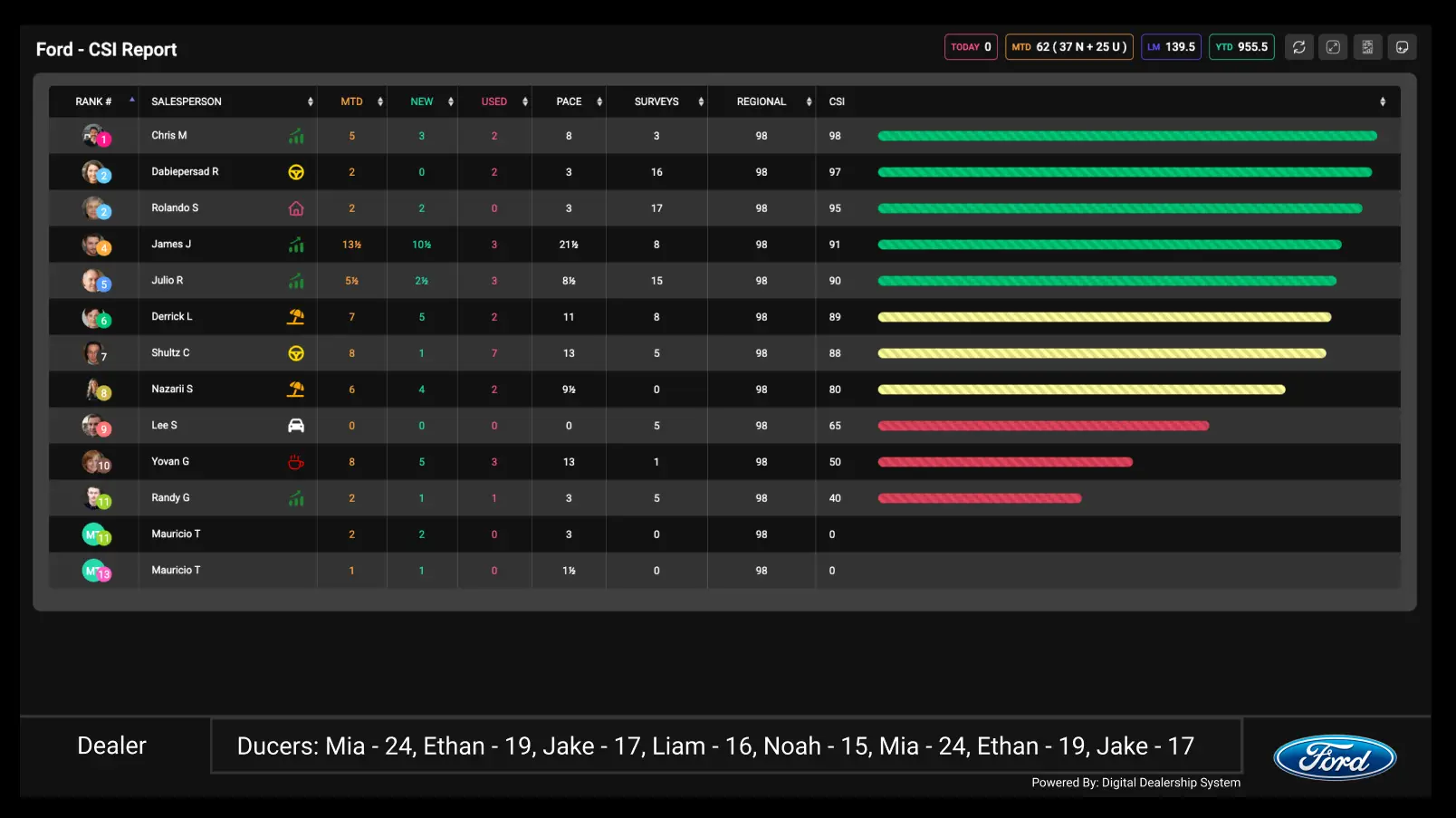Click the LM 139.5 stat badge

tap(1171, 47)
